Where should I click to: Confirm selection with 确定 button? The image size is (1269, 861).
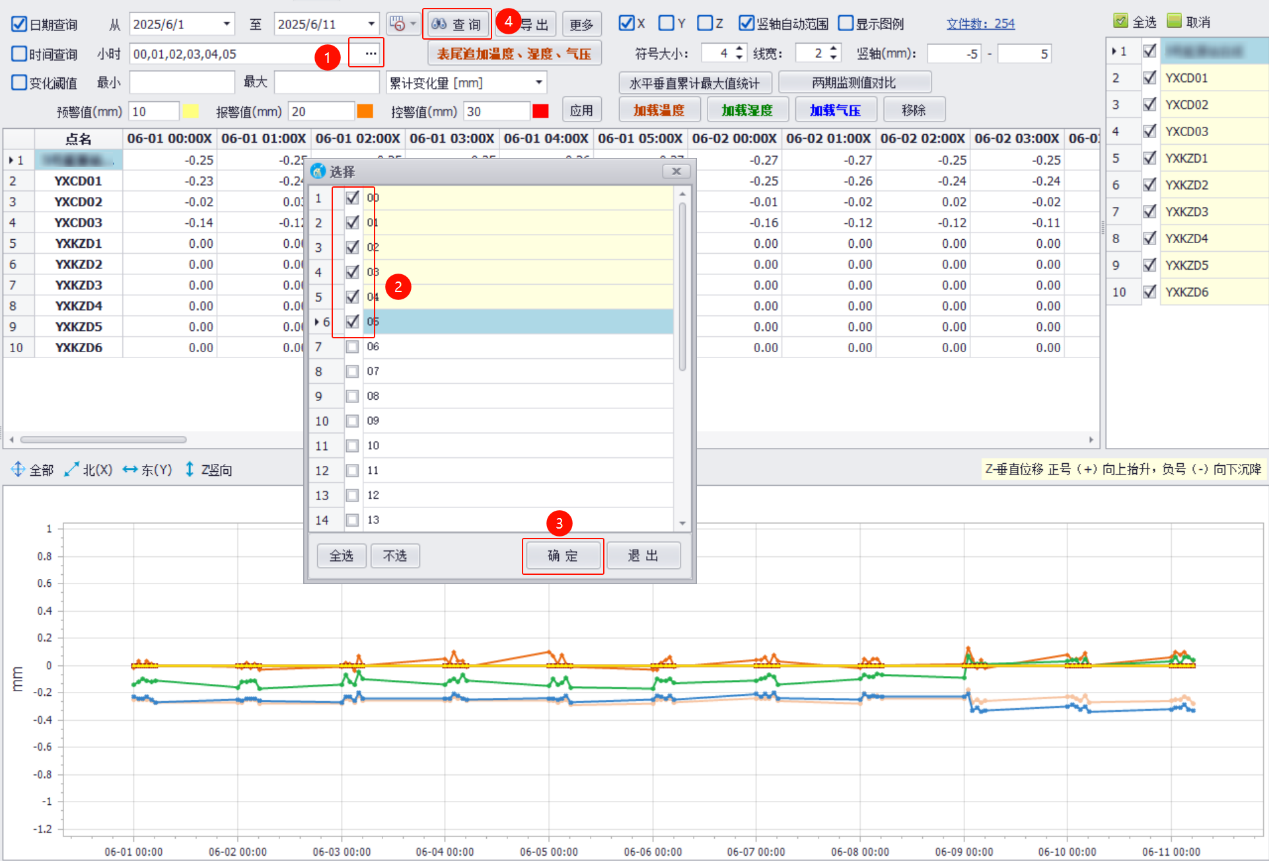coord(563,556)
